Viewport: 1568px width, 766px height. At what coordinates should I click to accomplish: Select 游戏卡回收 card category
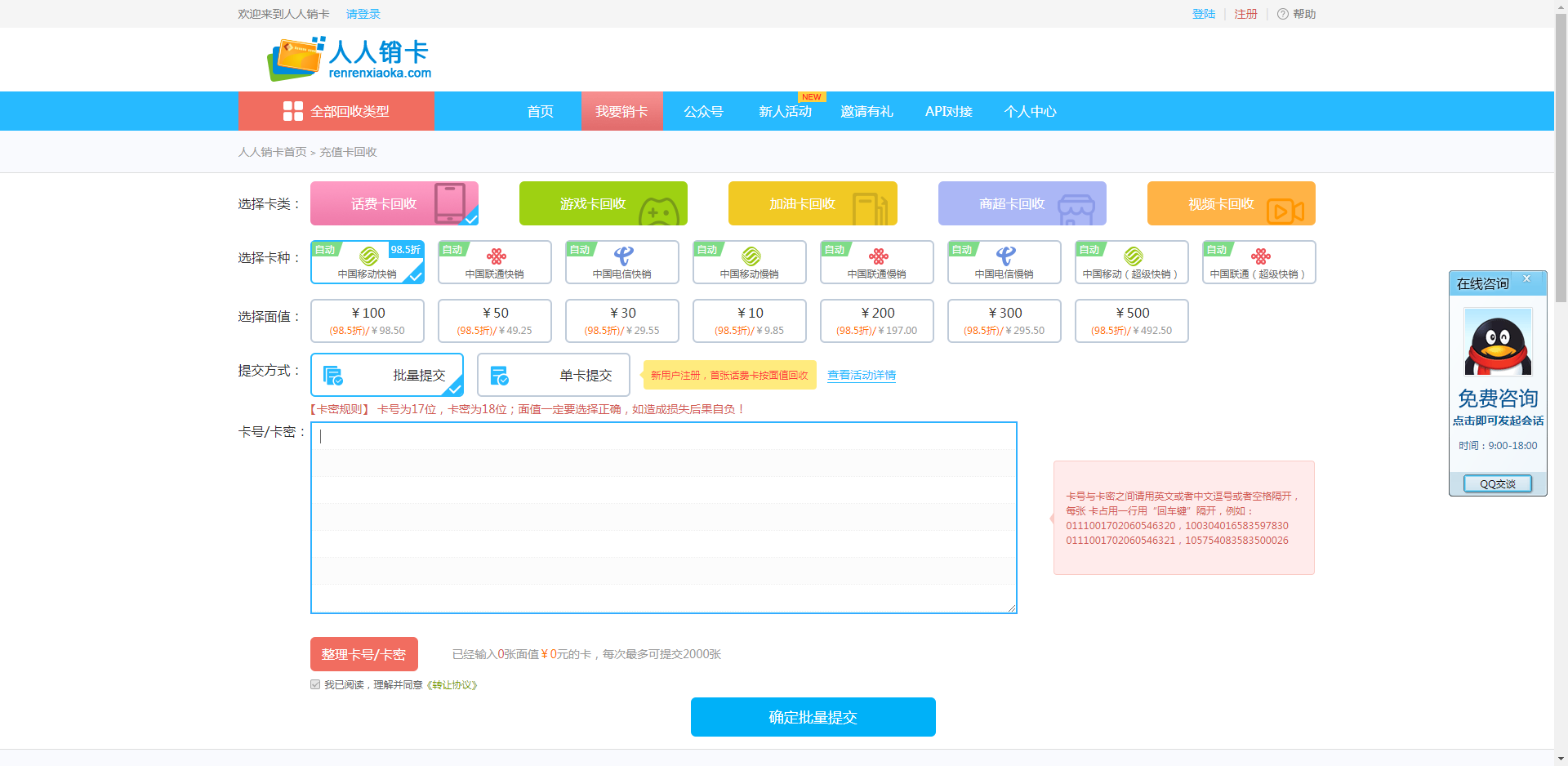click(x=604, y=203)
